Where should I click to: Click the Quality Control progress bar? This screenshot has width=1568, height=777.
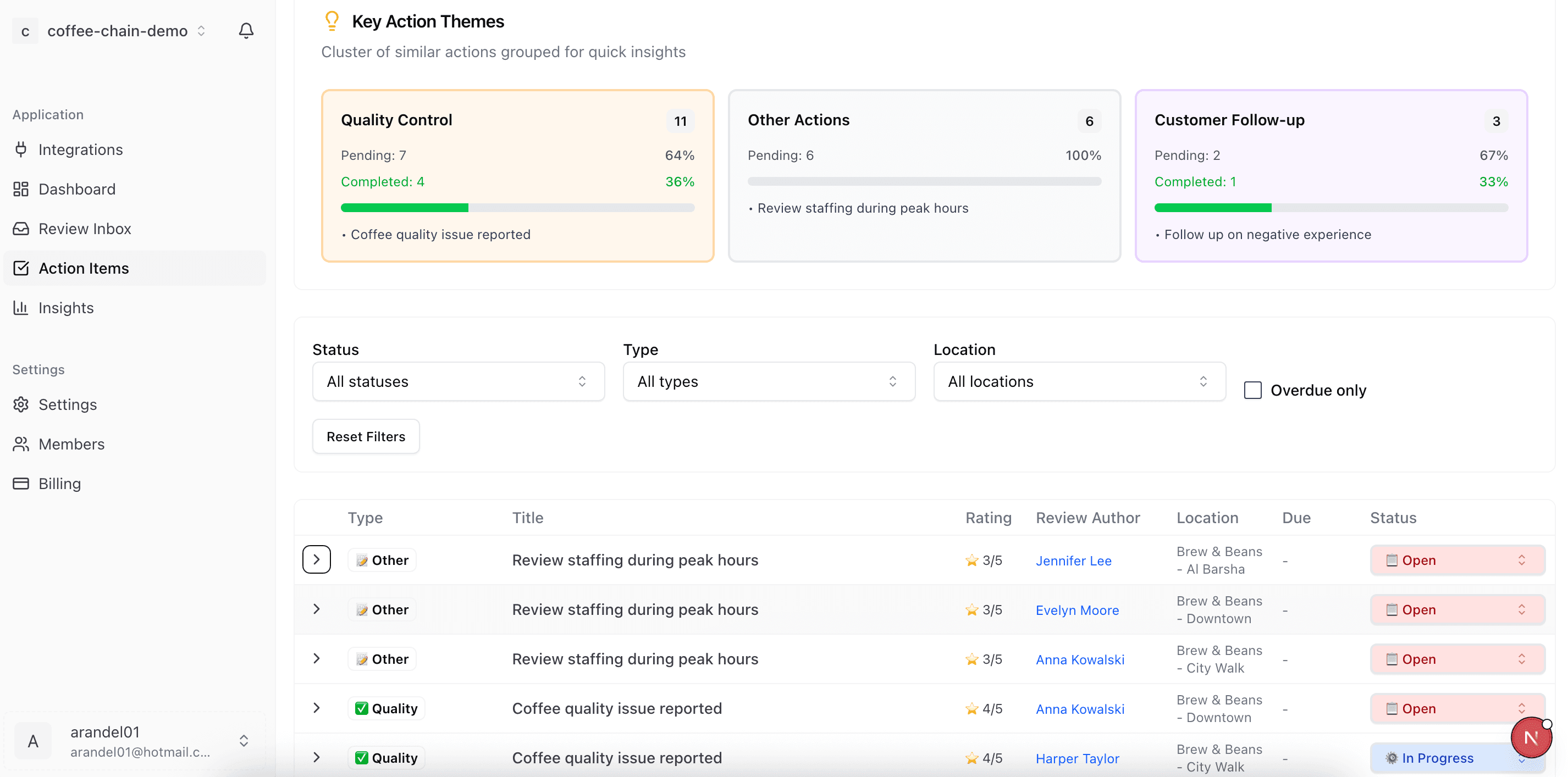tap(517, 208)
